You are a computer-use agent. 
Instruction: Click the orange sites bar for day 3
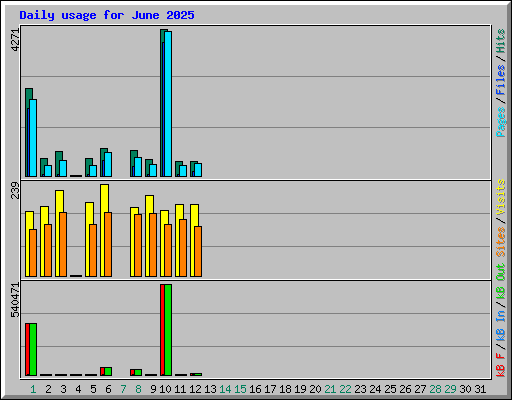tap(63, 244)
